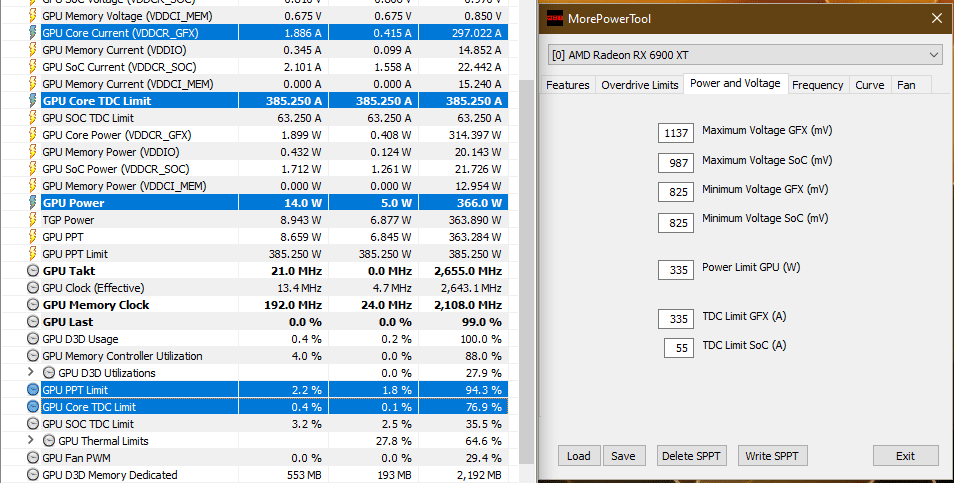Click the lightning icon beside GPU SoC Power (VDDCR_SOC)
Image resolution: width=954 pixels, height=483 pixels.
pos(33,169)
